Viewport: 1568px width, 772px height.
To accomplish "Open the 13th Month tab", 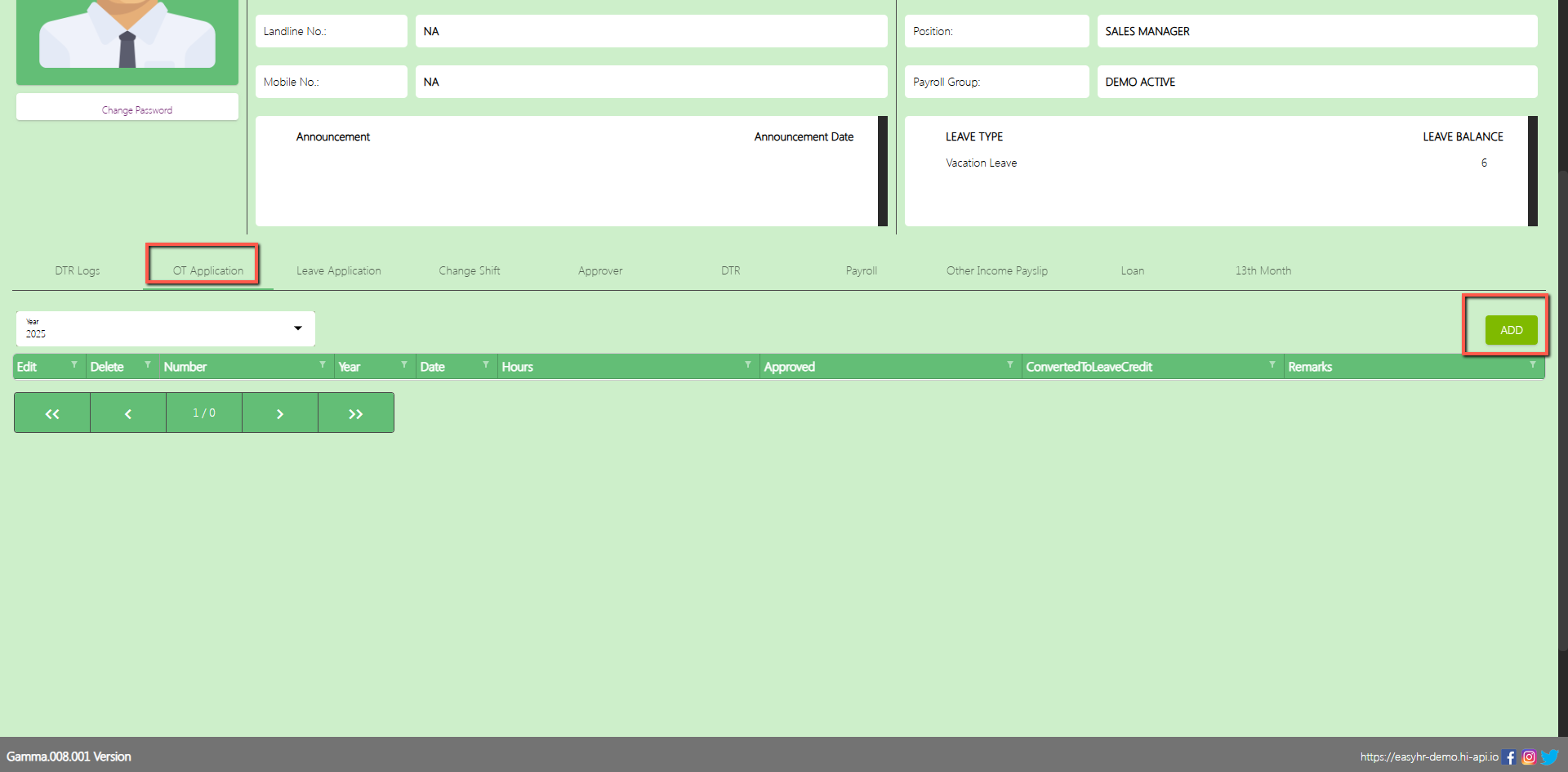I will point(1263,270).
